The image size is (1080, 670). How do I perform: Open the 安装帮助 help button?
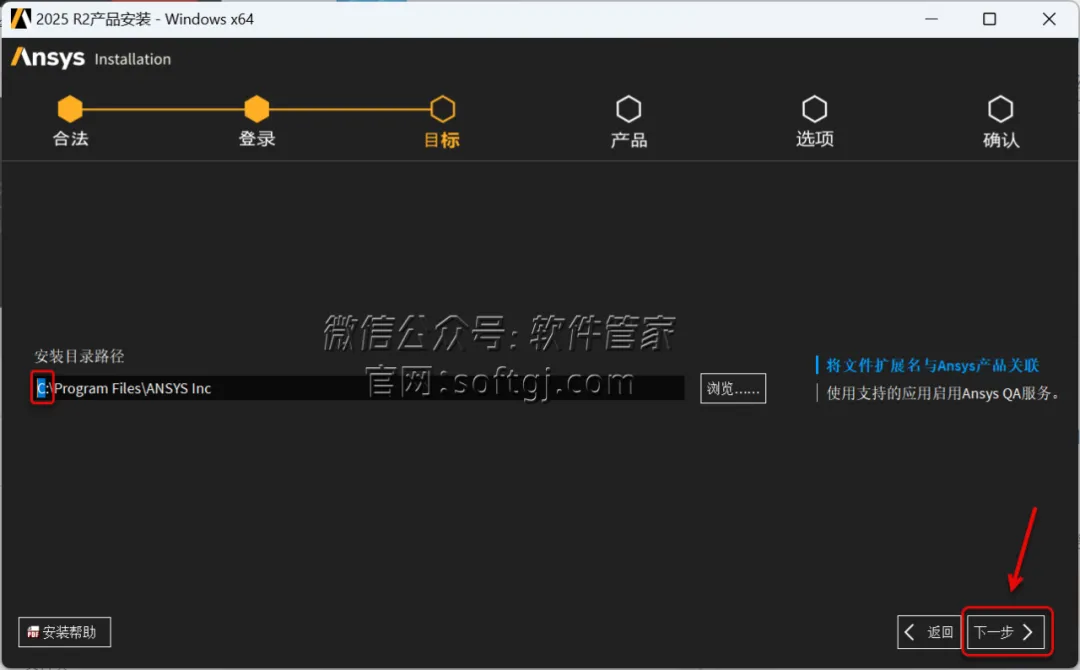(64, 632)
